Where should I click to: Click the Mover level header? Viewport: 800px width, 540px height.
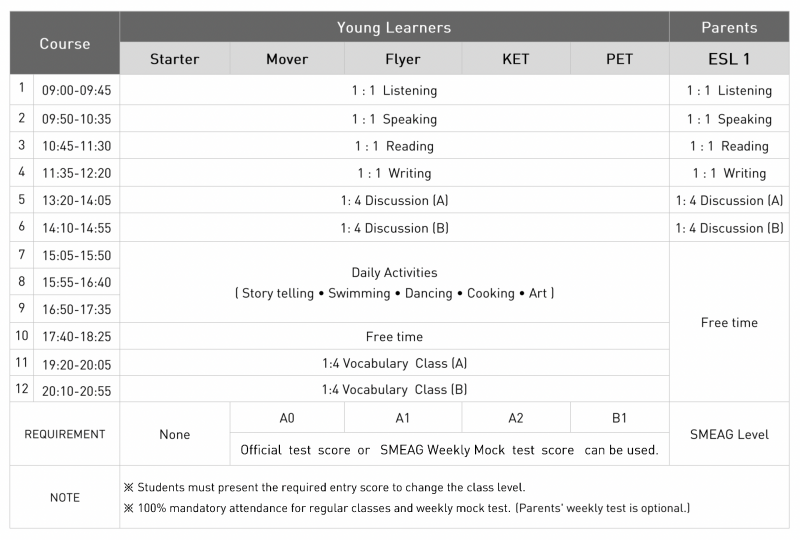click(287, 59)
